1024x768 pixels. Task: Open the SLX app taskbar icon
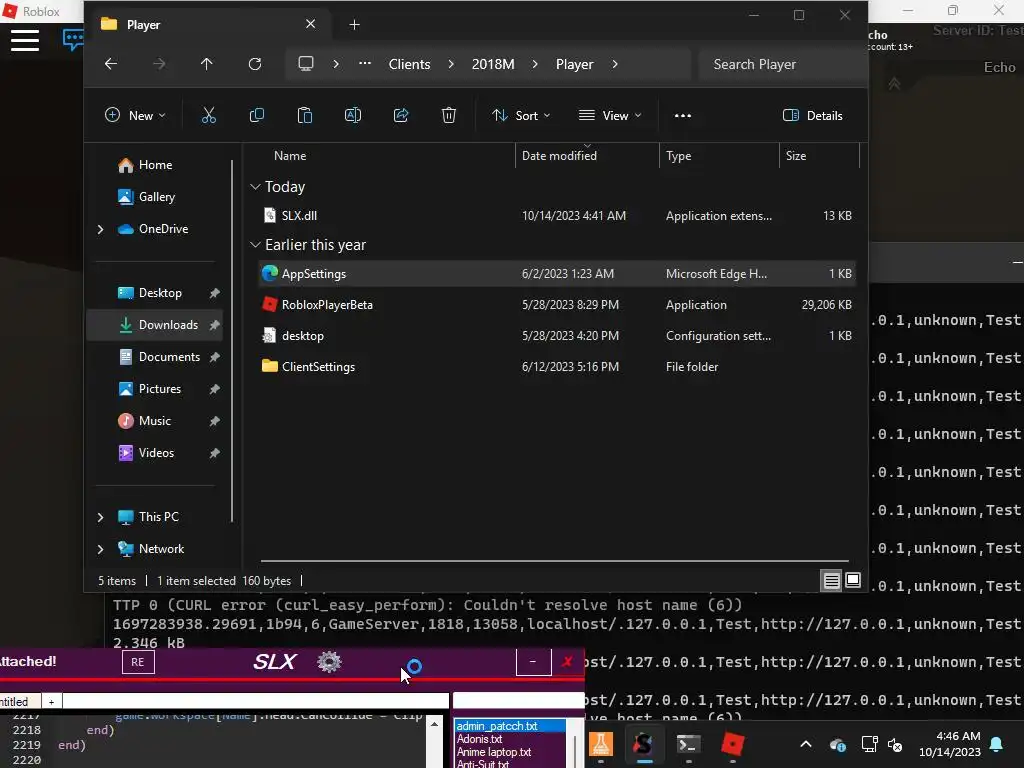(644, 744)
